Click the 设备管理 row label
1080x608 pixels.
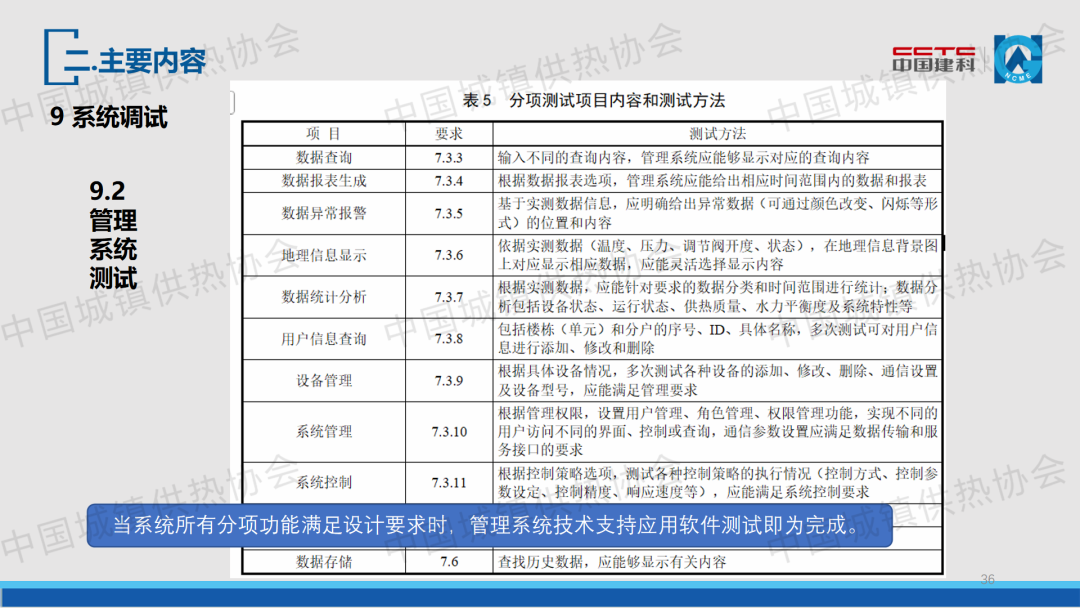[x=324, y=381]
